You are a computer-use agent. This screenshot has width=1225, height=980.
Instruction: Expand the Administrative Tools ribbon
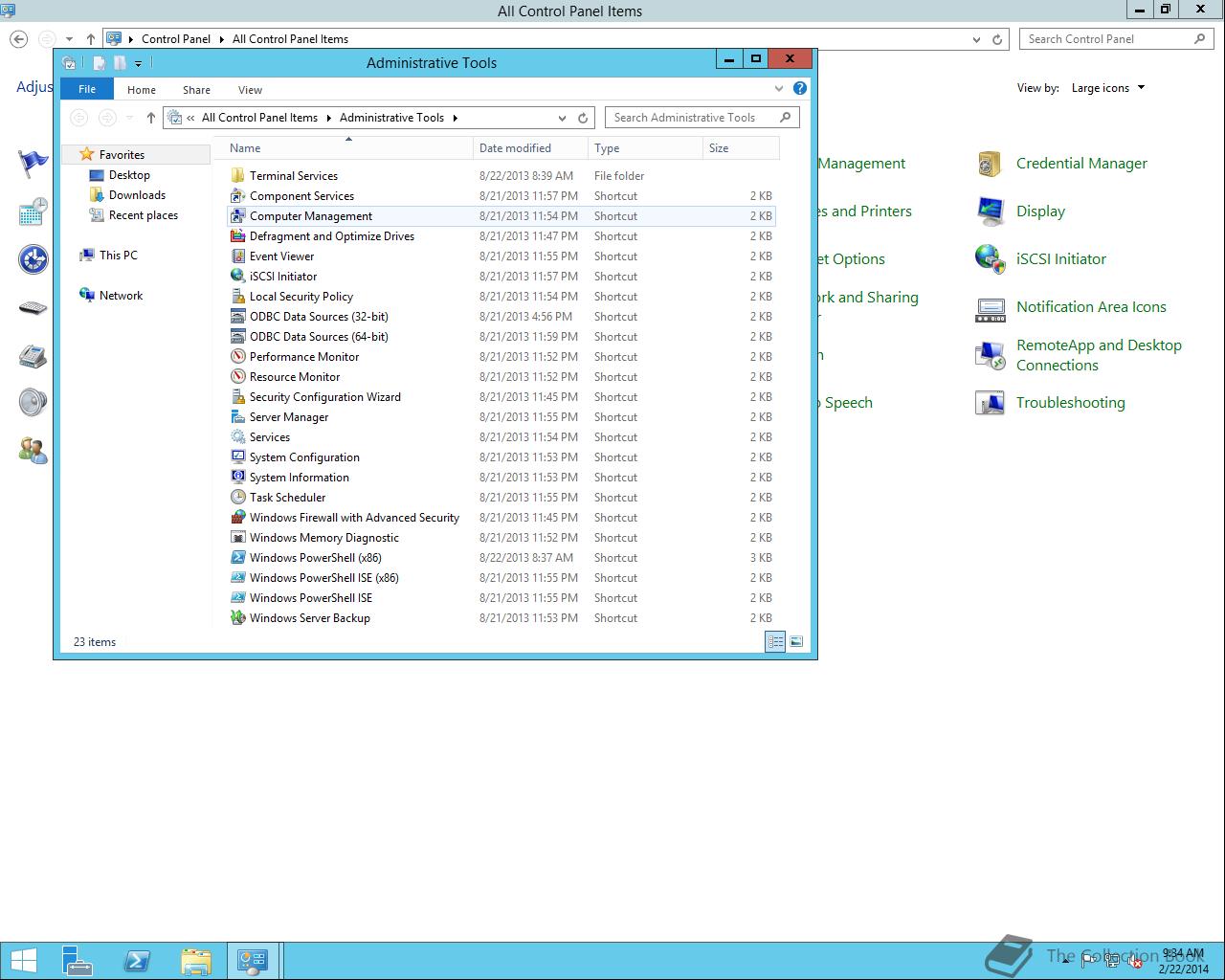[778, 89]
